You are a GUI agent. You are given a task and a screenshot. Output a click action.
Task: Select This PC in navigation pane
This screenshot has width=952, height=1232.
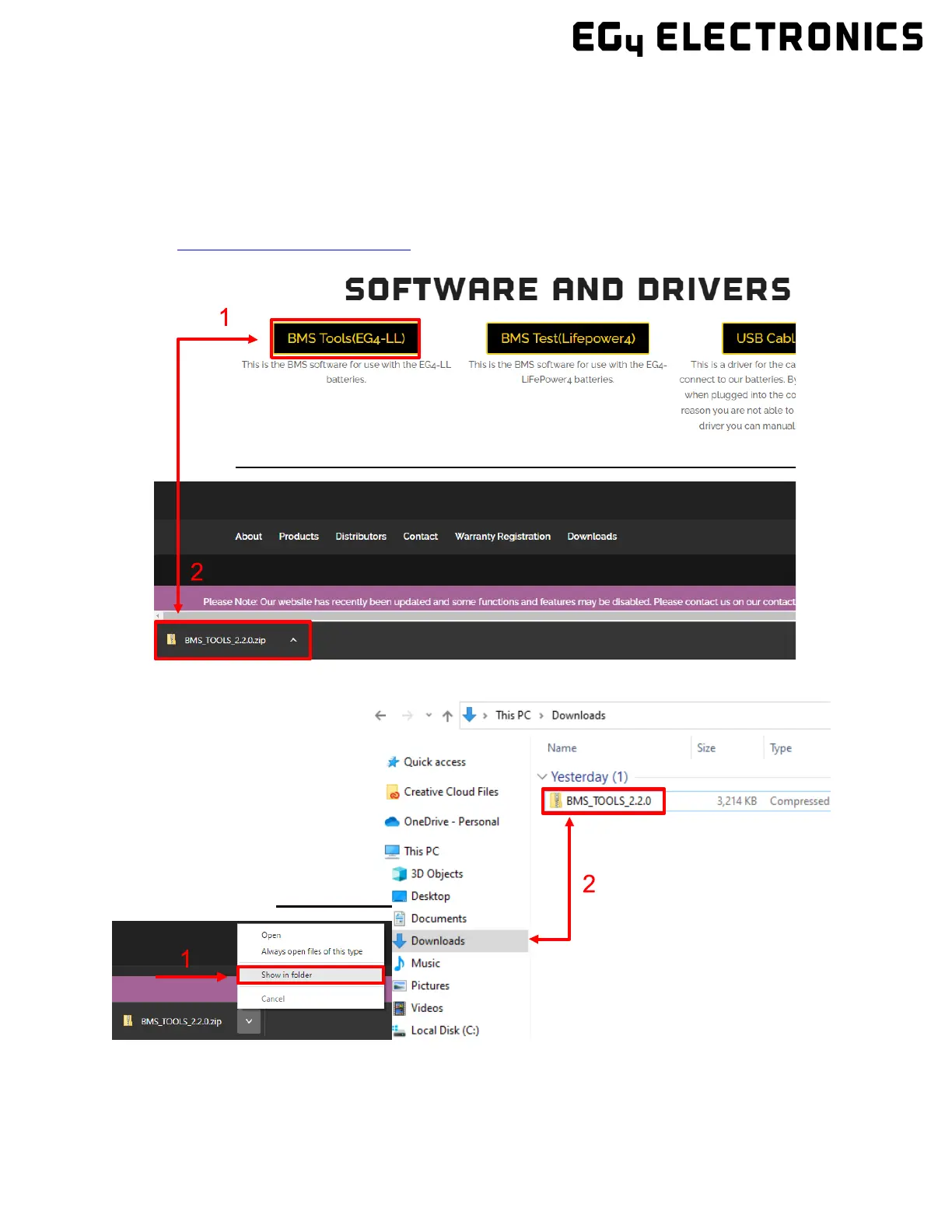click(422, 852)
